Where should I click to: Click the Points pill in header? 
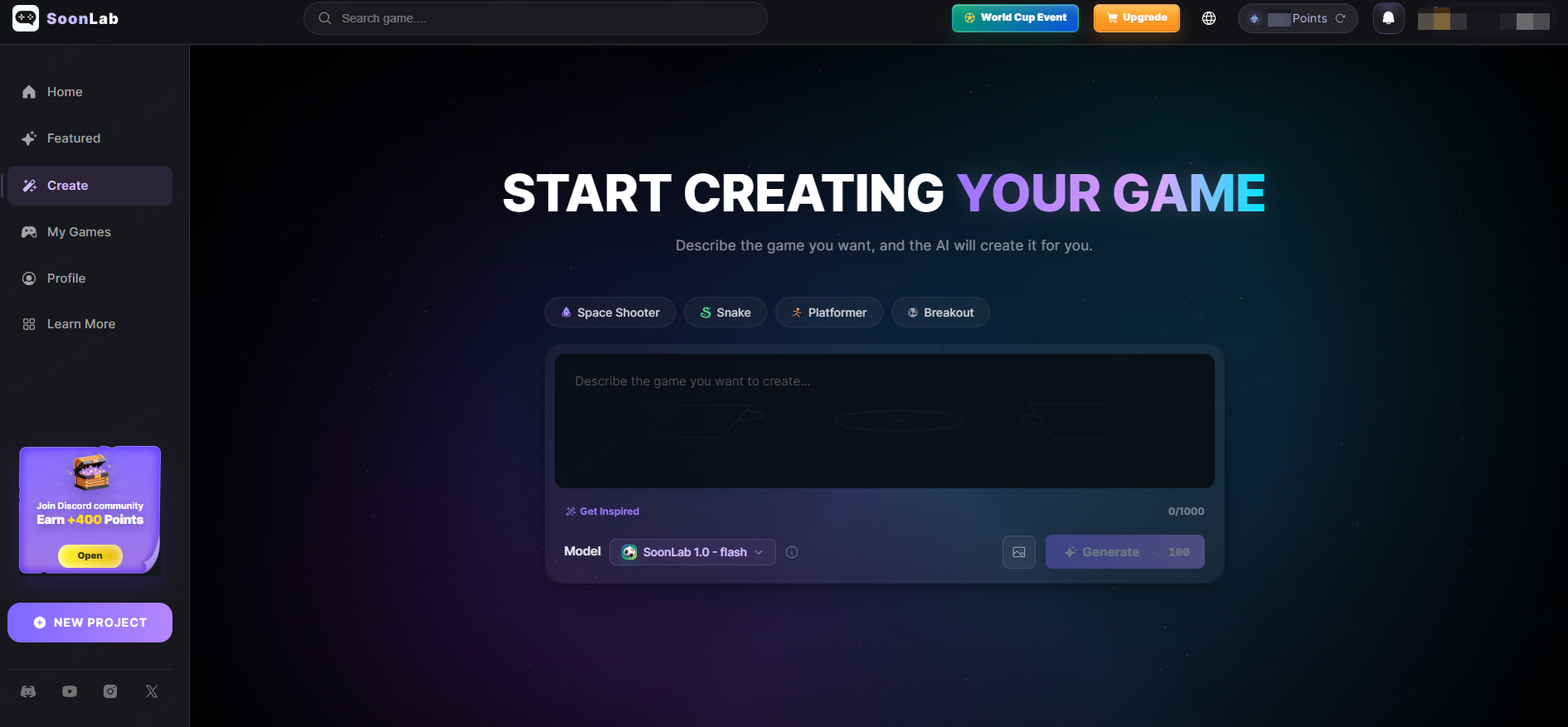pyautogui.click(x=1298, y=18)
